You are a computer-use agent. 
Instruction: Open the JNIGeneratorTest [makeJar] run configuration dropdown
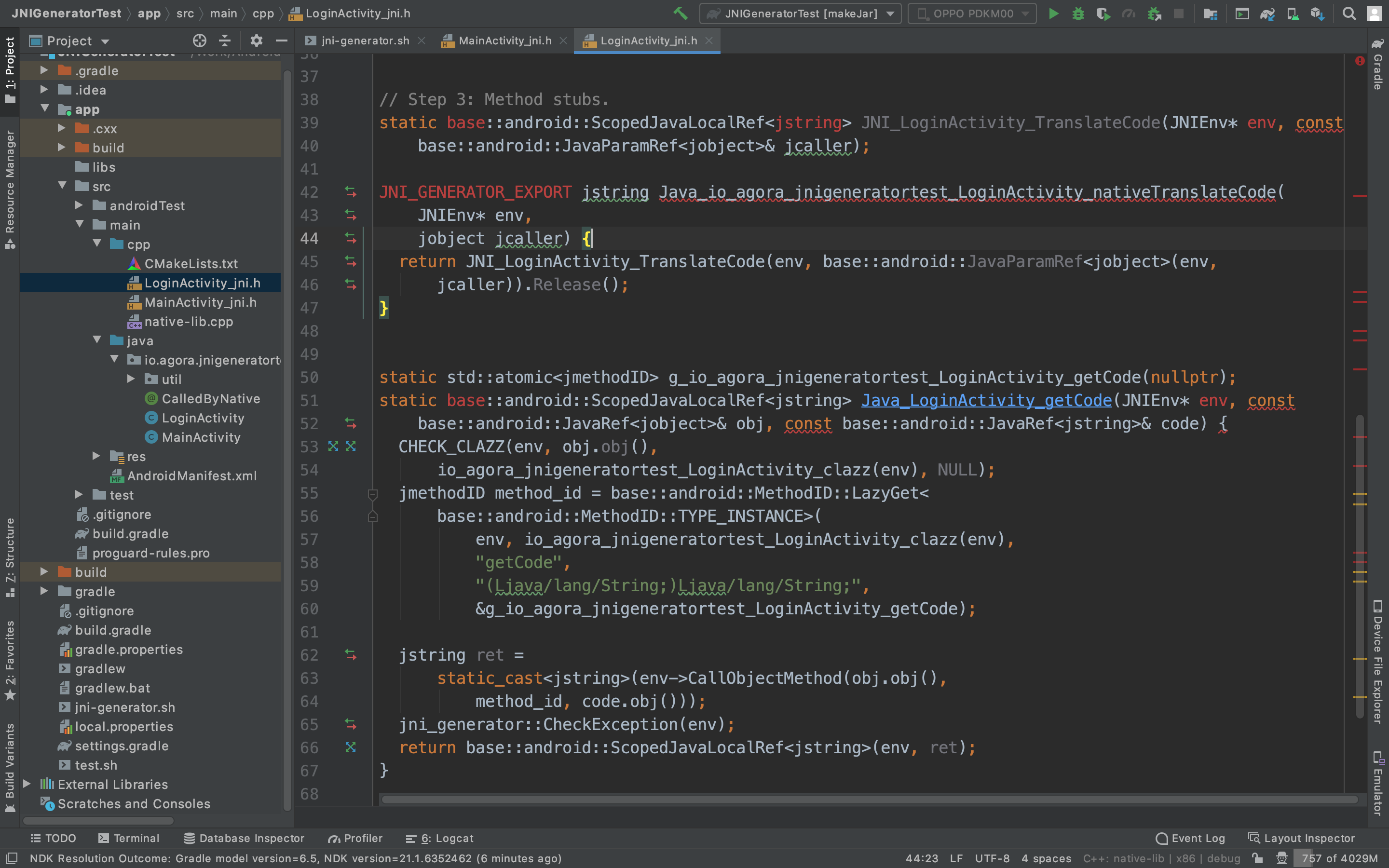pyautogui.click(x=800, y=13)
